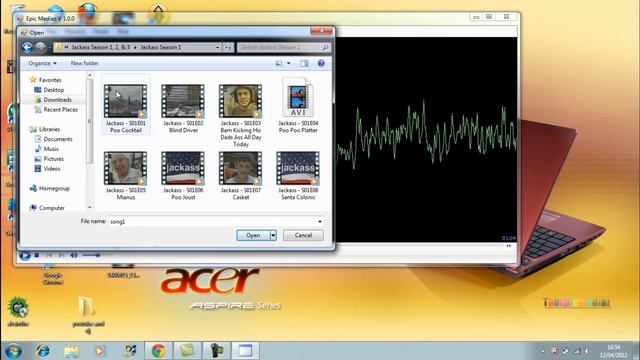
Task: Expand the view options dropdown arrow
Action: point(289,63)
